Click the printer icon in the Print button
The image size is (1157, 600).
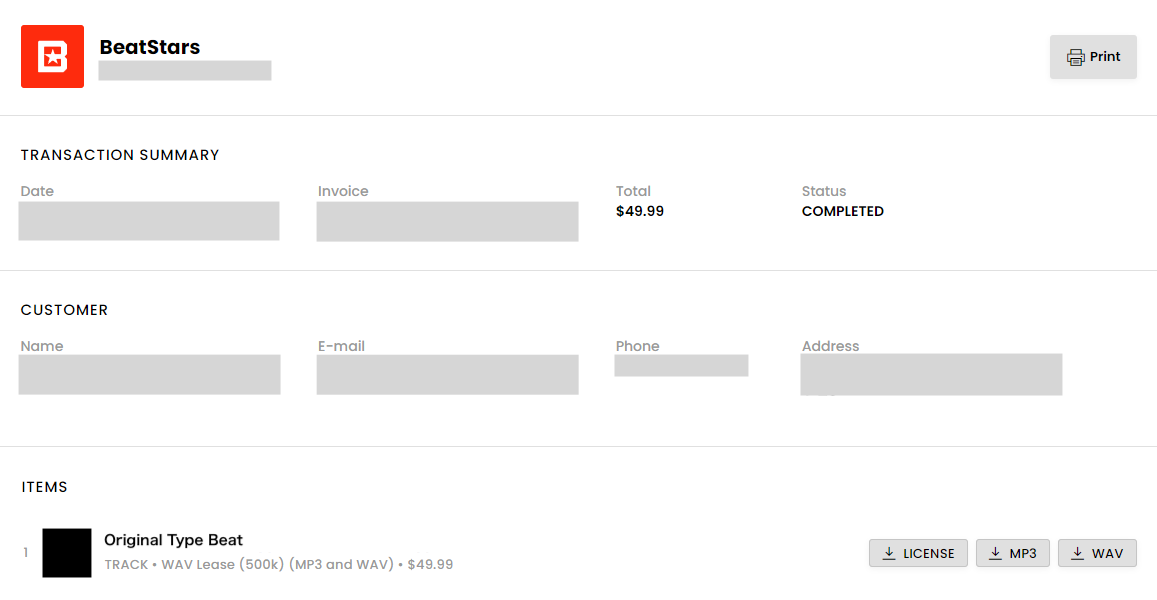coord(1075,58)
